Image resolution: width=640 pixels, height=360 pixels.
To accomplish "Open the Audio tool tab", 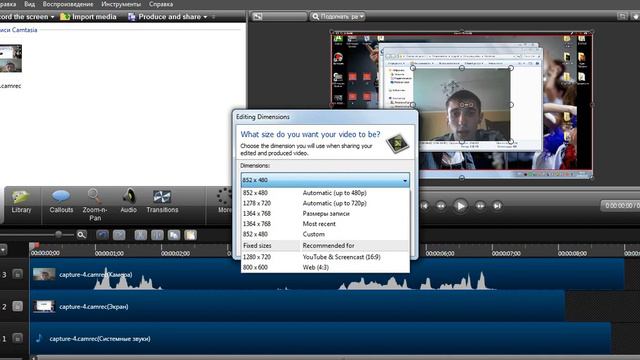I will click(x=129, y=202).
